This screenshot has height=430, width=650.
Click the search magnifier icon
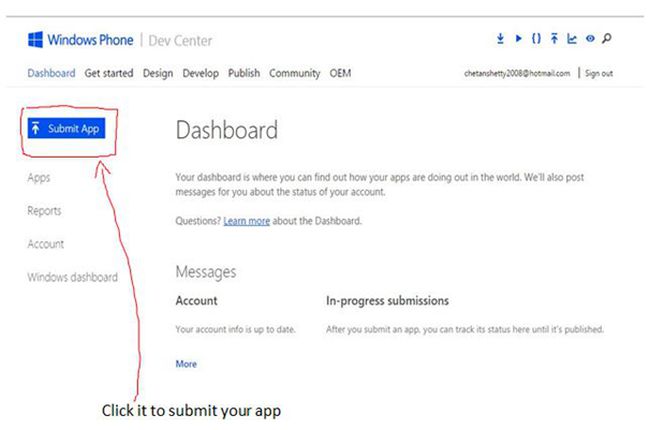[x=606, y=39]
